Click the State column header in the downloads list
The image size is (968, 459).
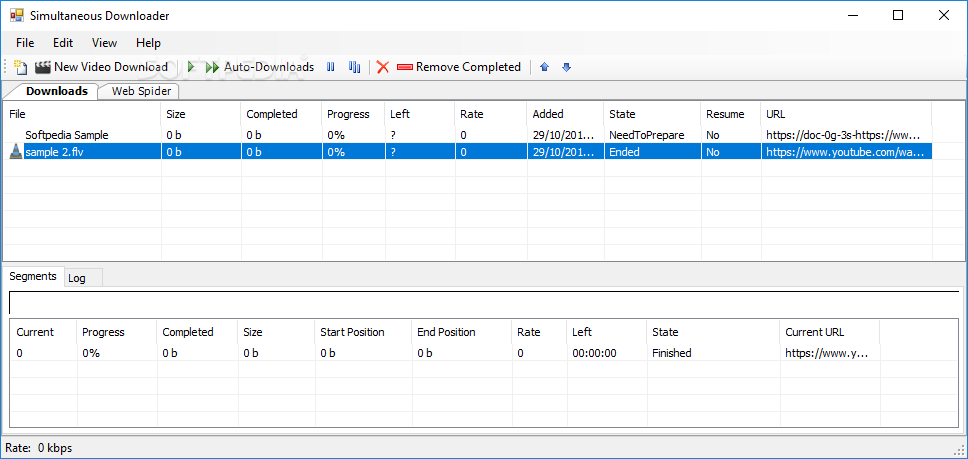point(653,114)
